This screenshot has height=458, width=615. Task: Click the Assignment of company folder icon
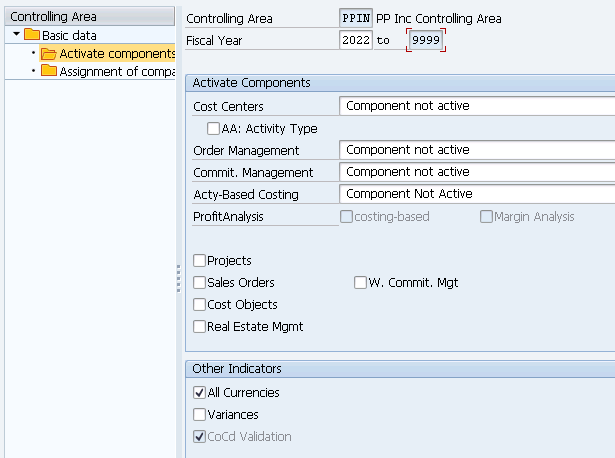tap(49, 71)
